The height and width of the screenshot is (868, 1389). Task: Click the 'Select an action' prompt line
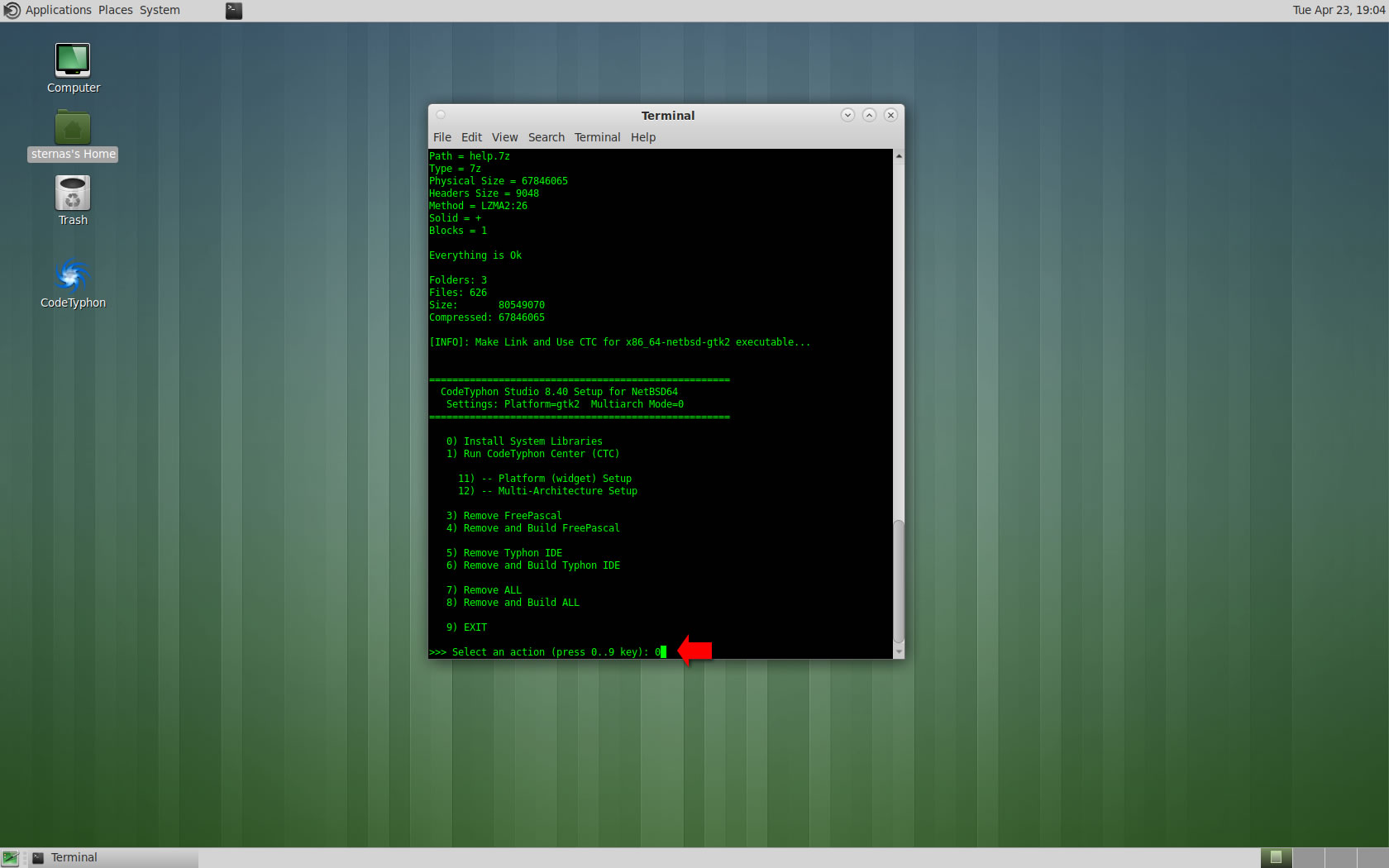[x=547, y=652]
